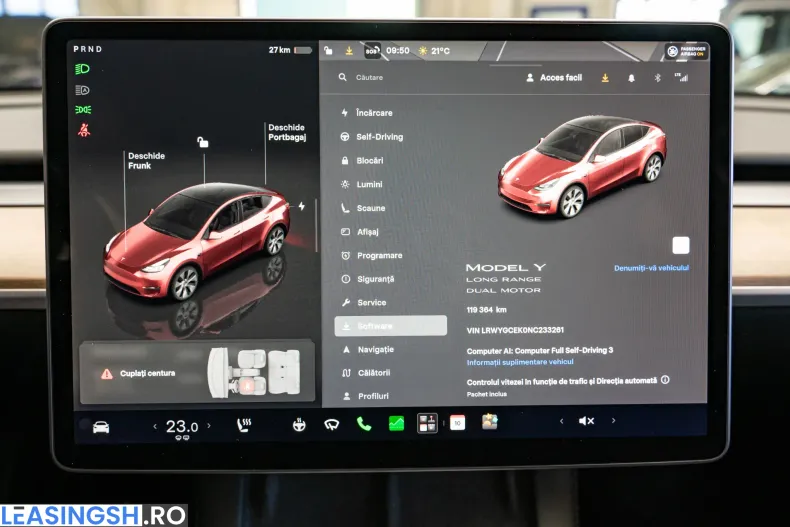790x527 pixels.
Task: Open the Profiluri profiles menu
Action: pos(366,396)
